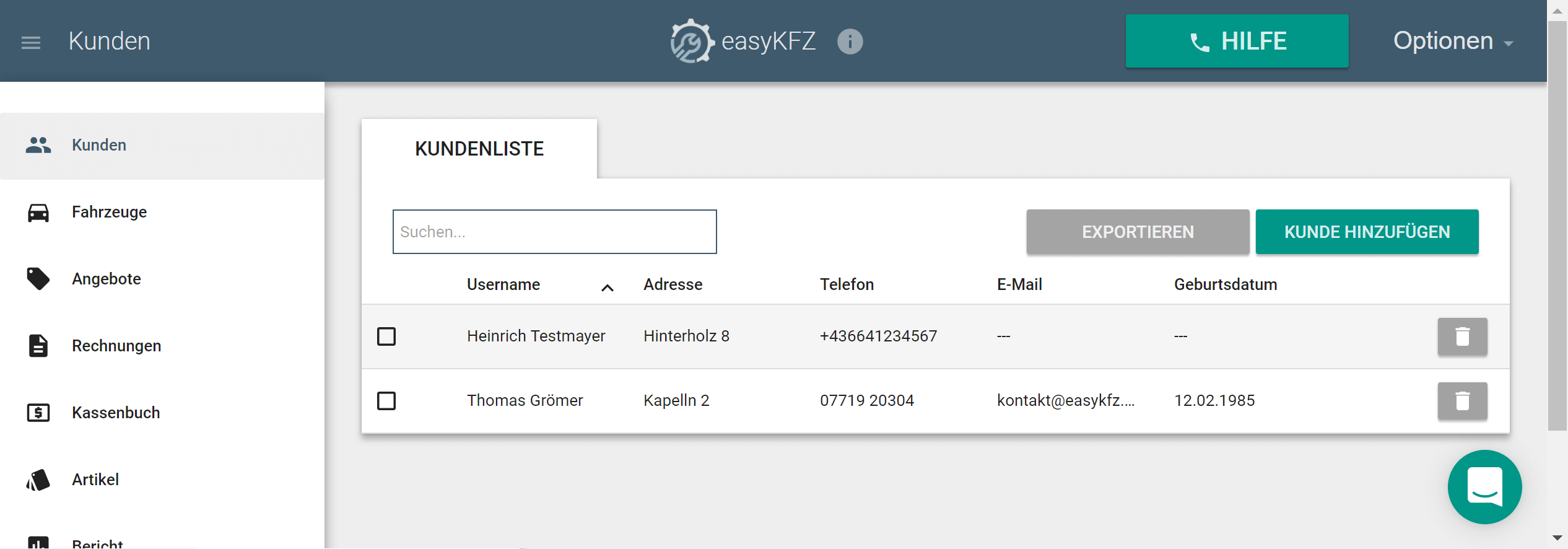Delete customer Heinrich Testmayer with trash button
This screenshot has height=549, width=1568.
coord(1462,336)
